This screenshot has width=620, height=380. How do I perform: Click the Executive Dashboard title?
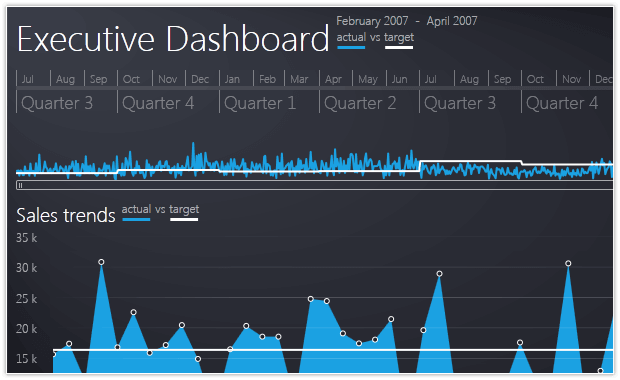tap(173, 39)
